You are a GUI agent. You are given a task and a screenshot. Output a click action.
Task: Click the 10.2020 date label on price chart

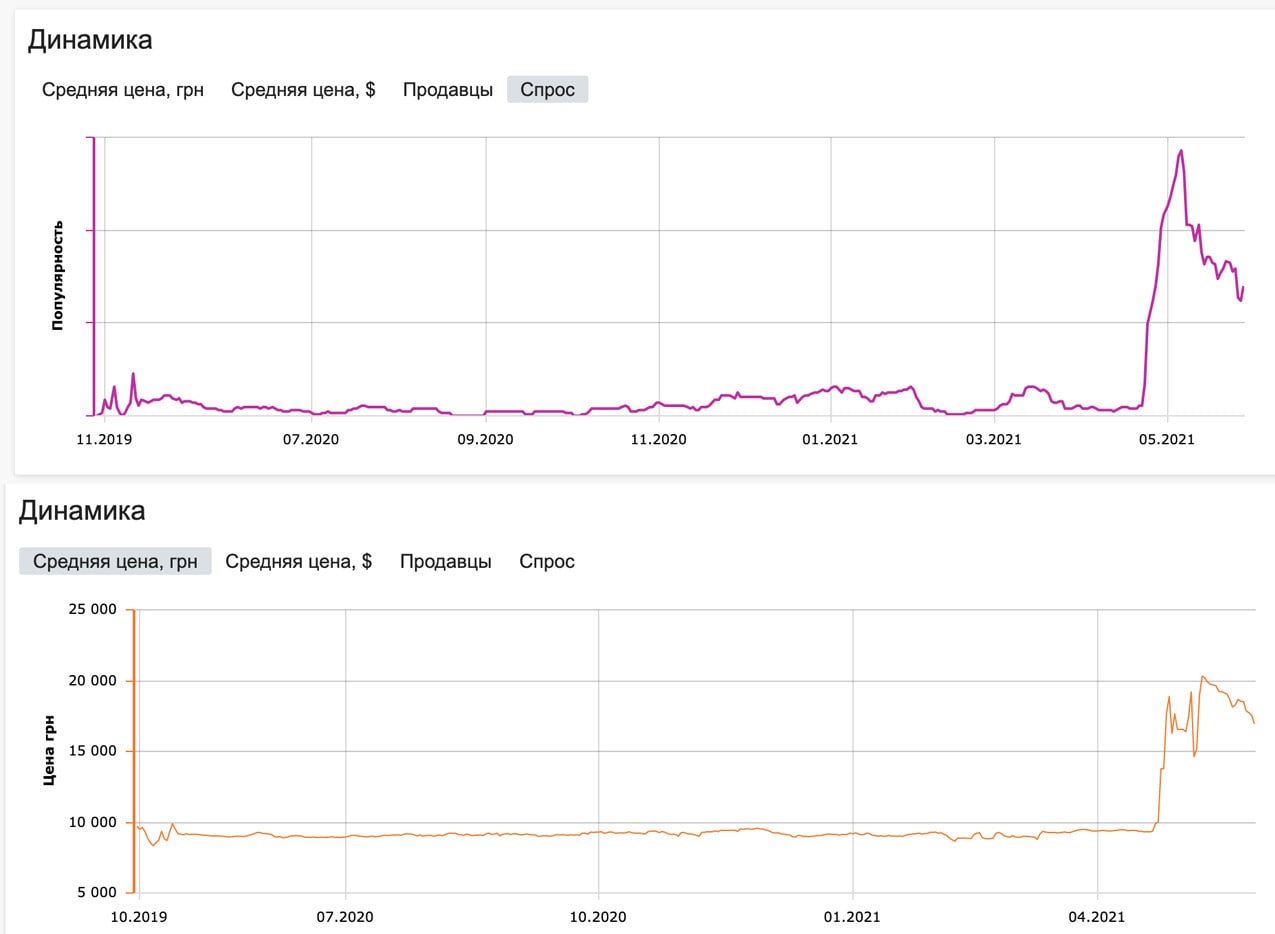click(598, 915)
